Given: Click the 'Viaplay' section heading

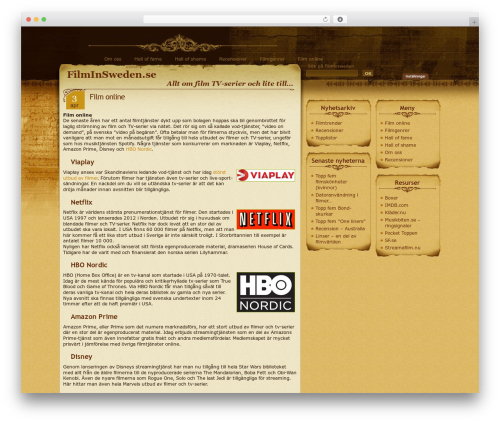Looking at the screenshot, I should (82, 162).
